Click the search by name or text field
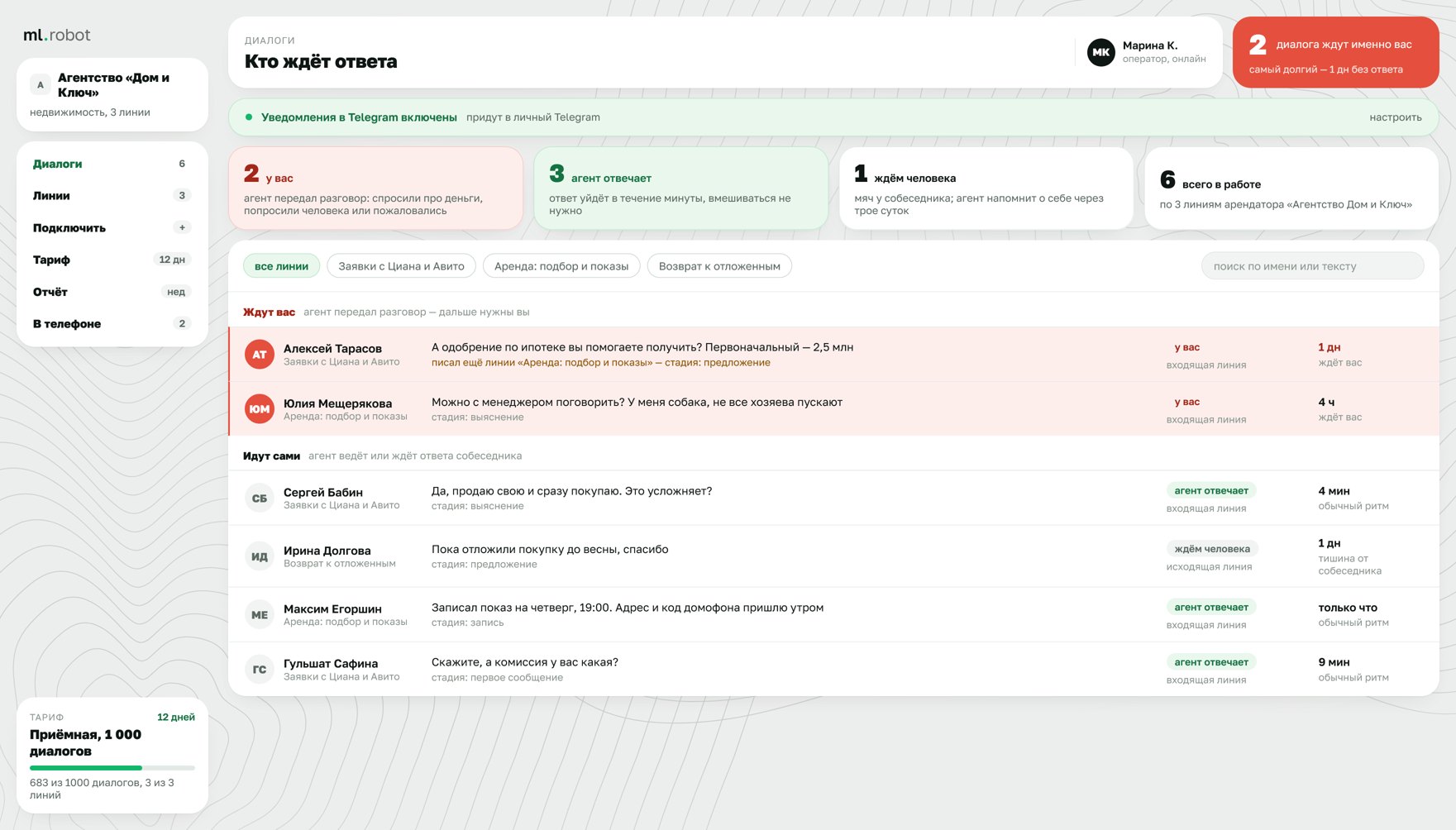Image resolution: width=1456 pixels, height=830 pixels. [x=1312, y=266]
